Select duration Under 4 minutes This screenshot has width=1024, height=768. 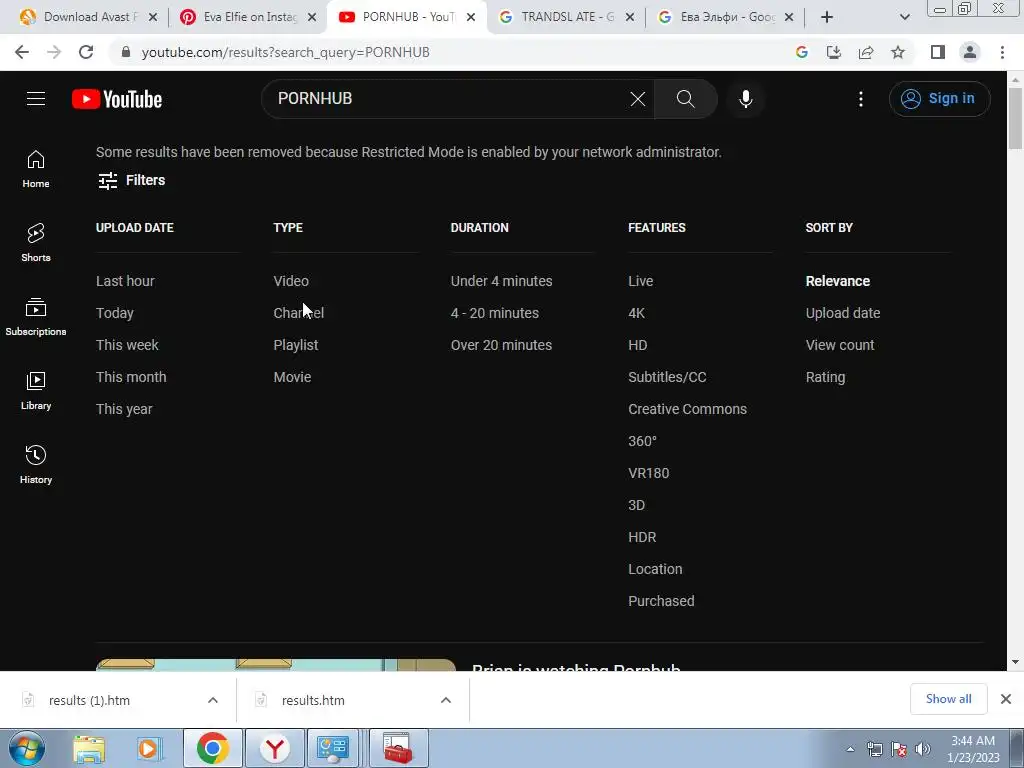tap(502, 281)
